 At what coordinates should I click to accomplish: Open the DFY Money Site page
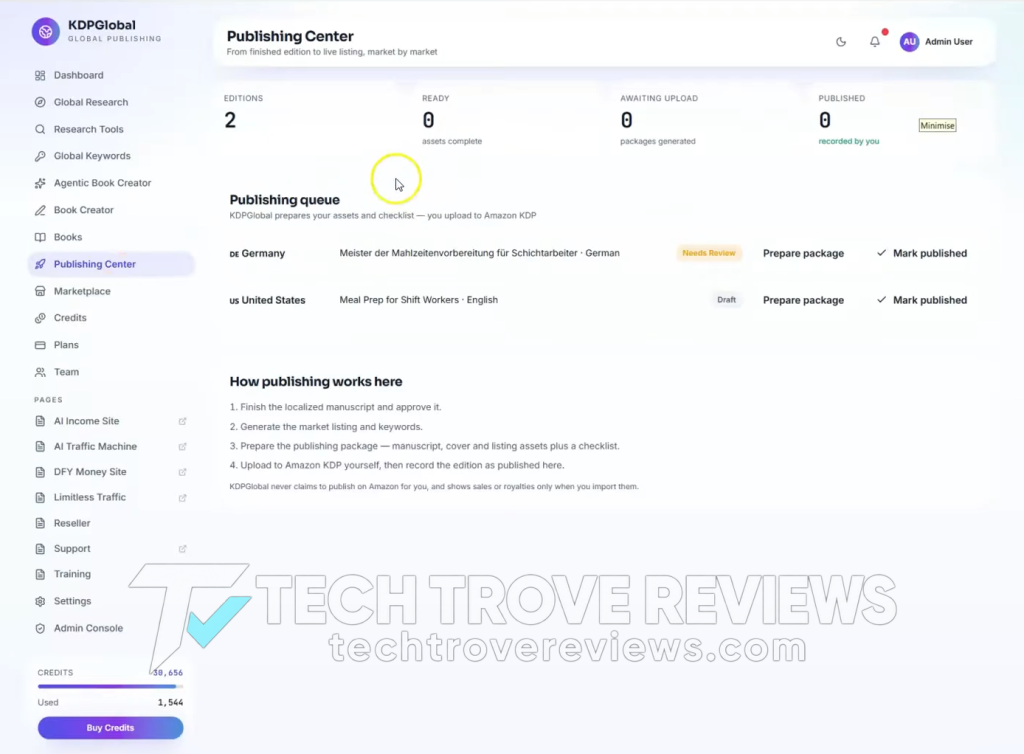(90, 472)
